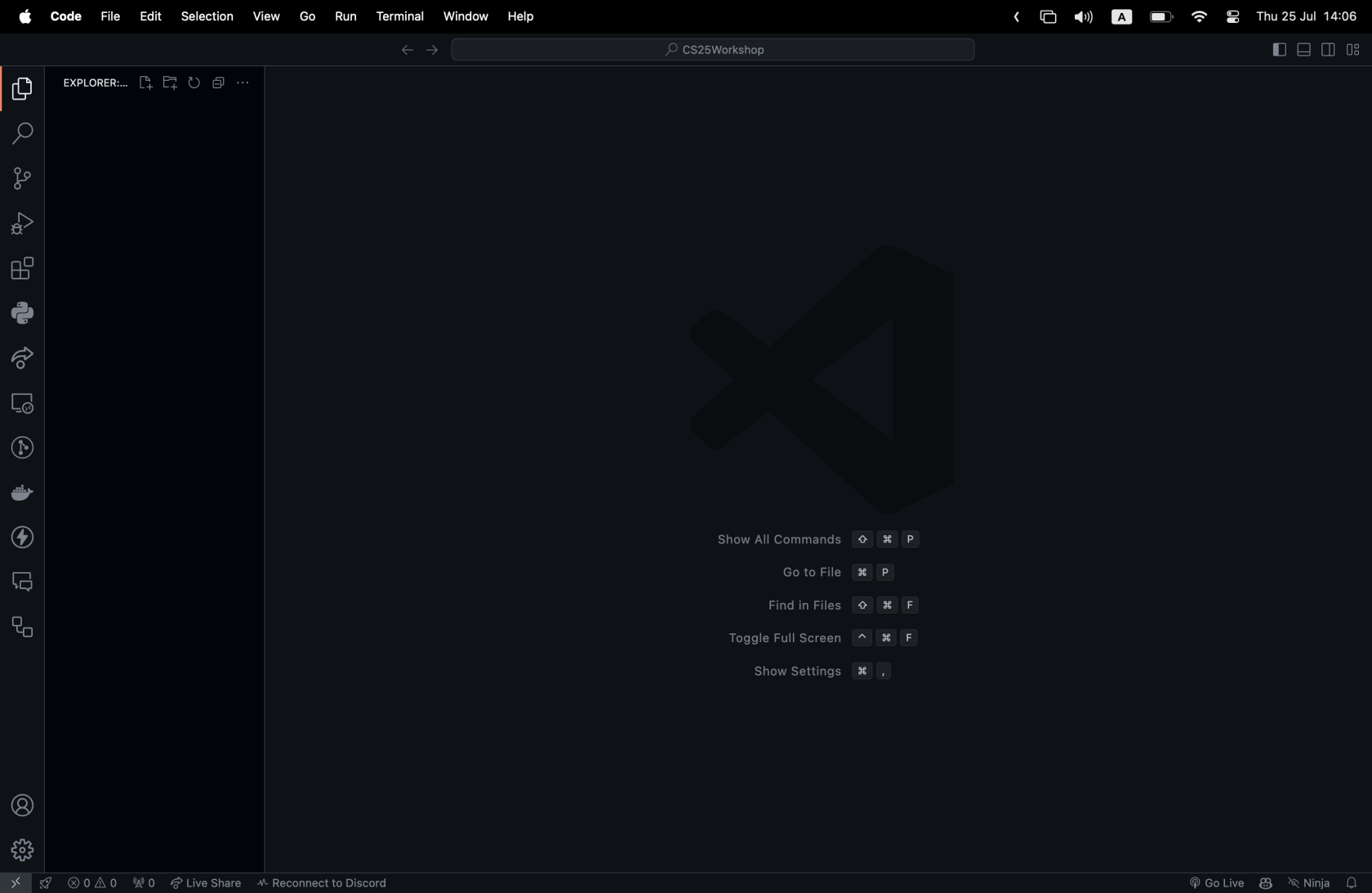
Task: Open the Manage gear icon
Action: point(22,851)
